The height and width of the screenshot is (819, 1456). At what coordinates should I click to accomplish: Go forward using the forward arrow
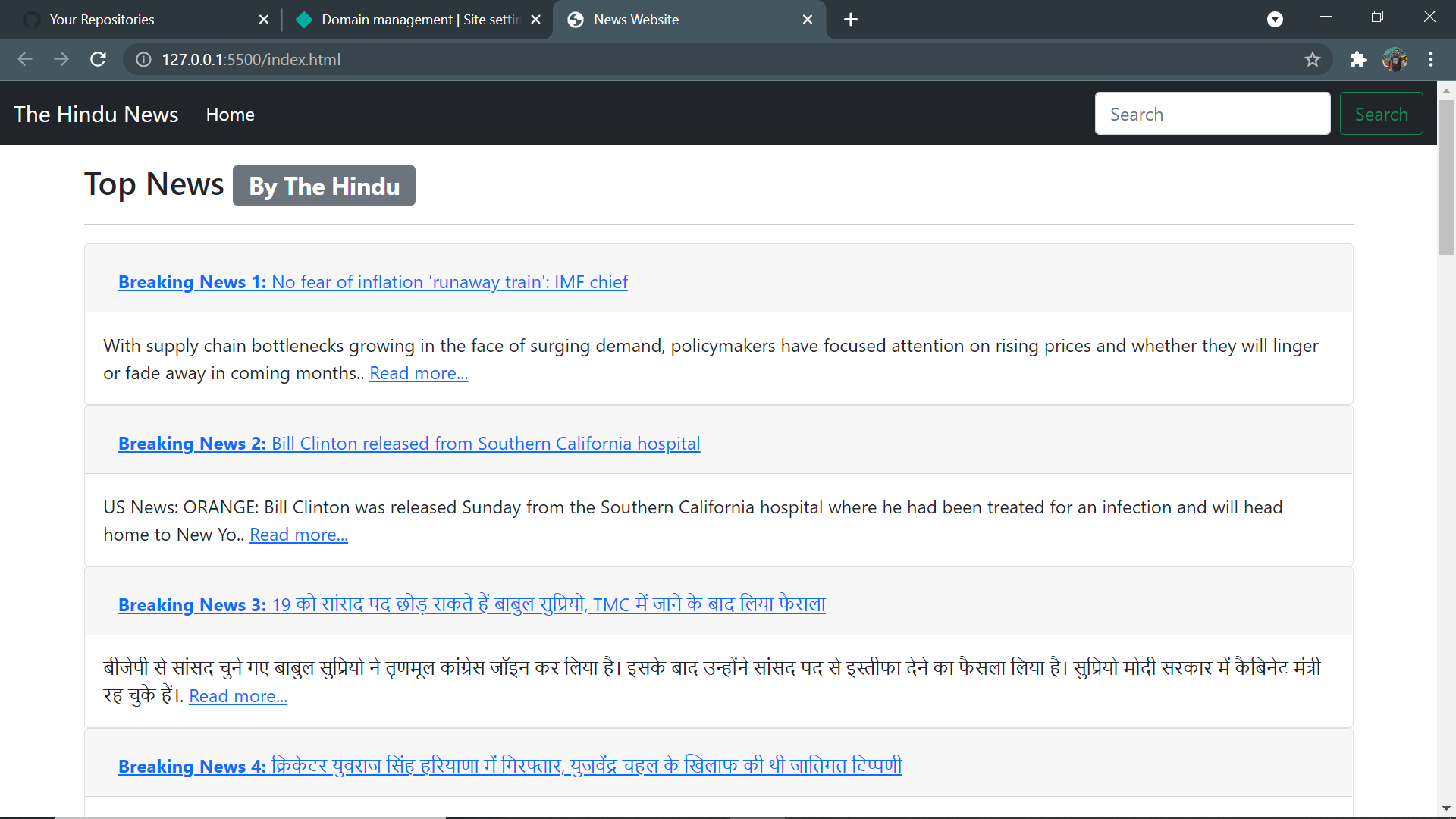[x=61, y=59]
